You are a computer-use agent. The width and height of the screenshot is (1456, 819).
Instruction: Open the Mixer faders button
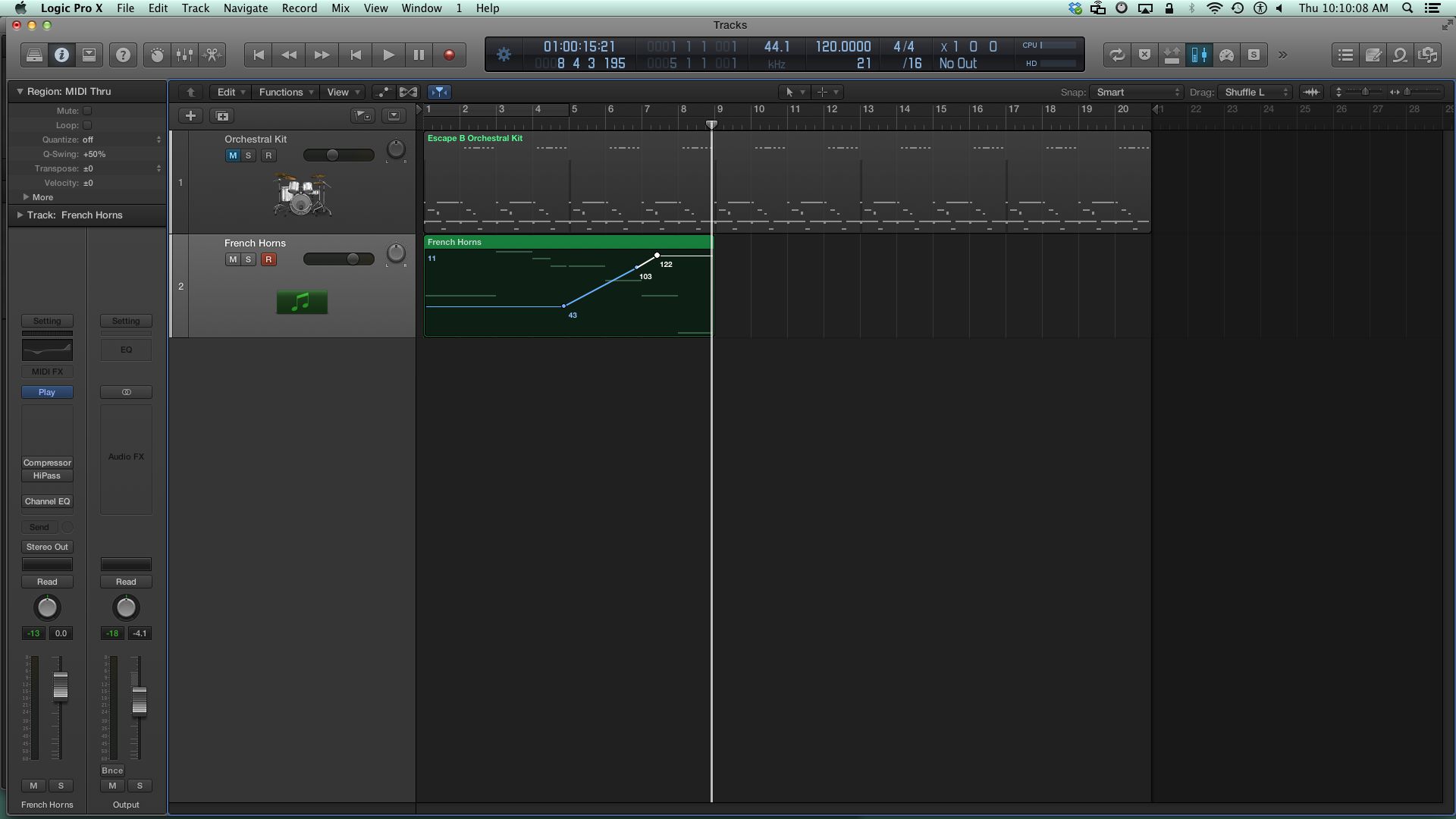[184, 55]
